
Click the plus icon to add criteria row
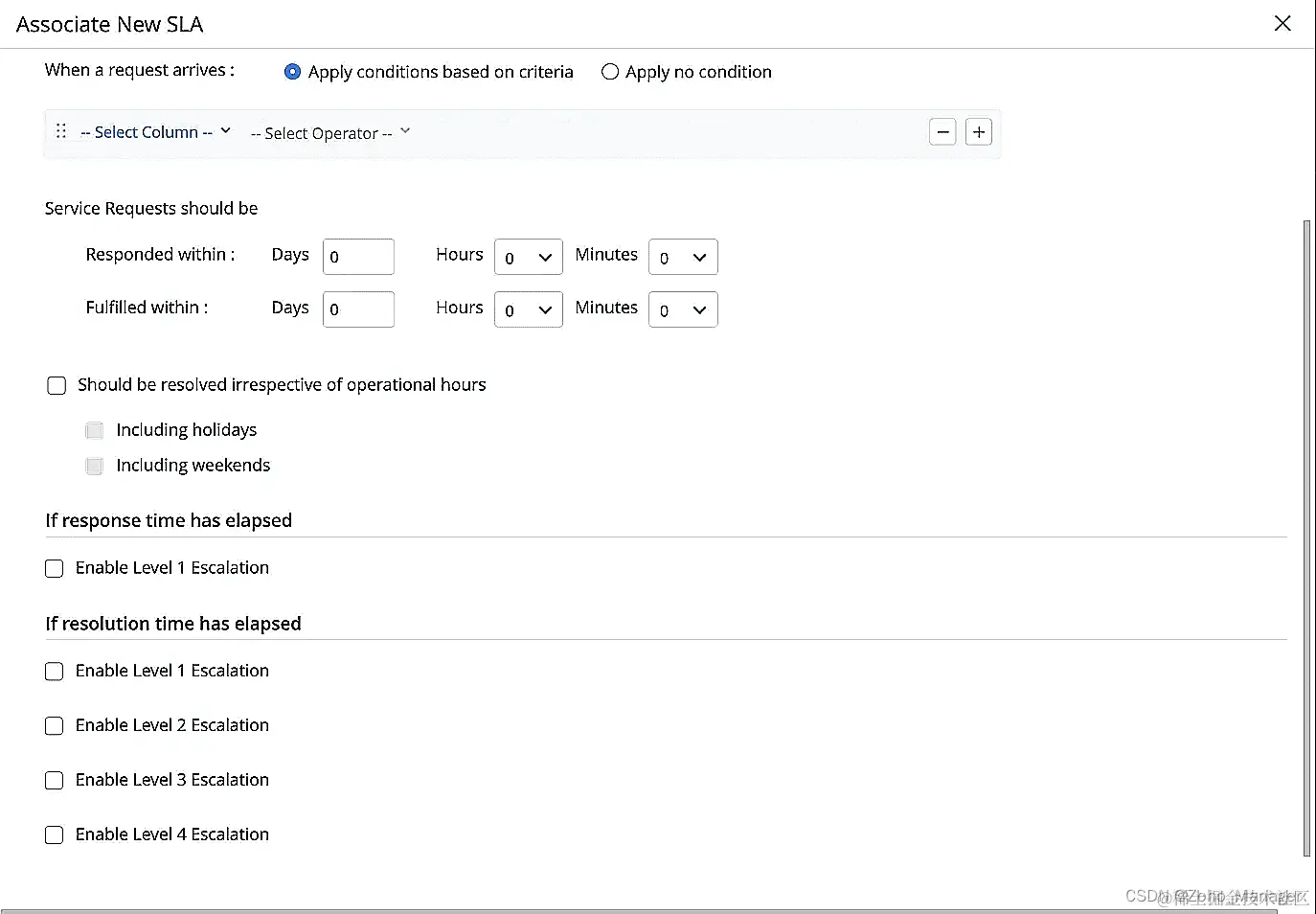[x=978, y=132]
